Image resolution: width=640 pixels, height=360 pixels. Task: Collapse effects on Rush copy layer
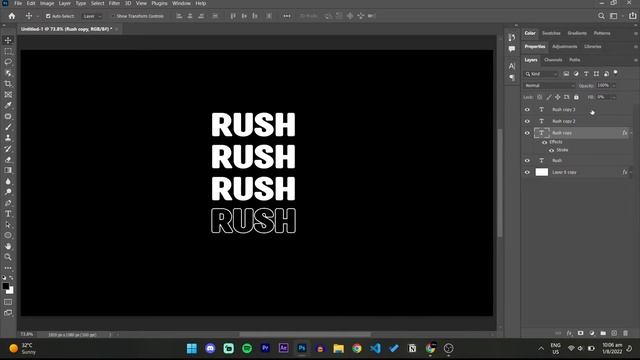631,133
